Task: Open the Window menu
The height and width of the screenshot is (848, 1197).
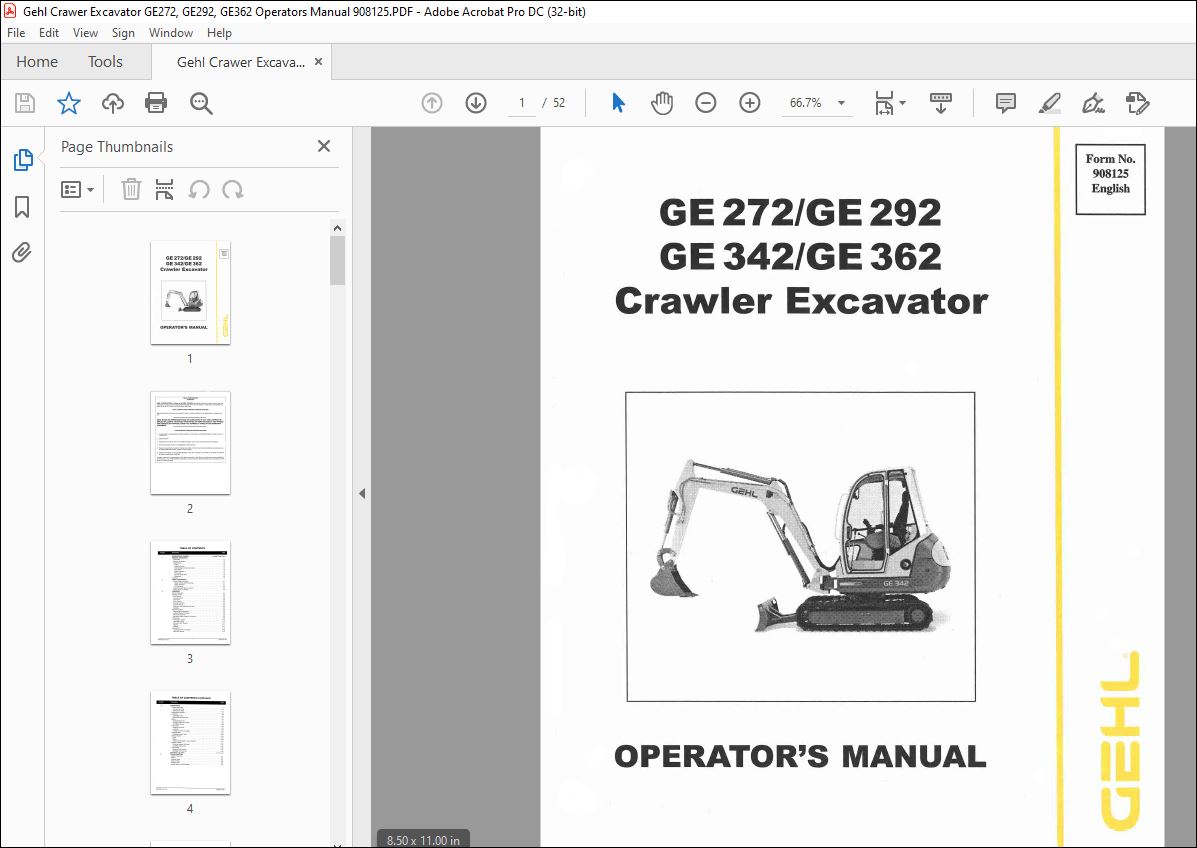Action: click(x=171, y=33)
